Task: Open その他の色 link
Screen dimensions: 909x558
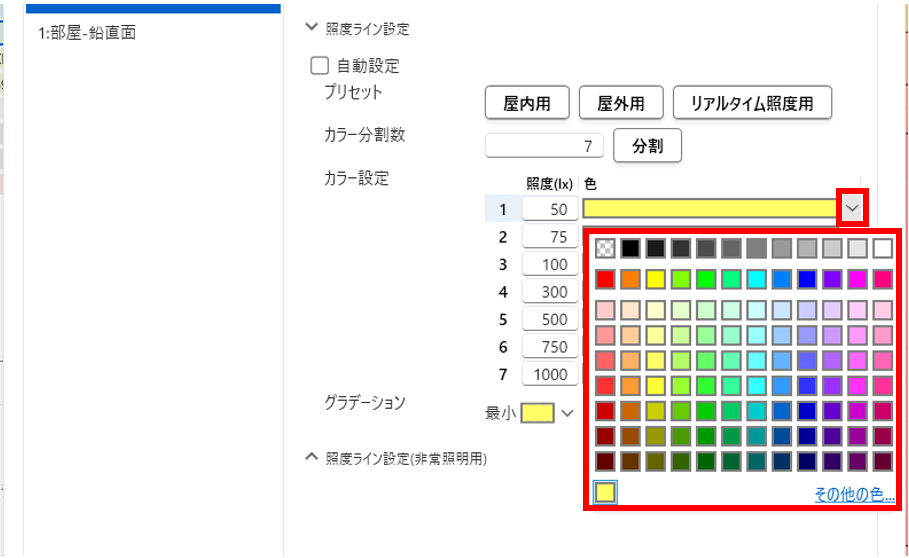Action: pos(854,494)
